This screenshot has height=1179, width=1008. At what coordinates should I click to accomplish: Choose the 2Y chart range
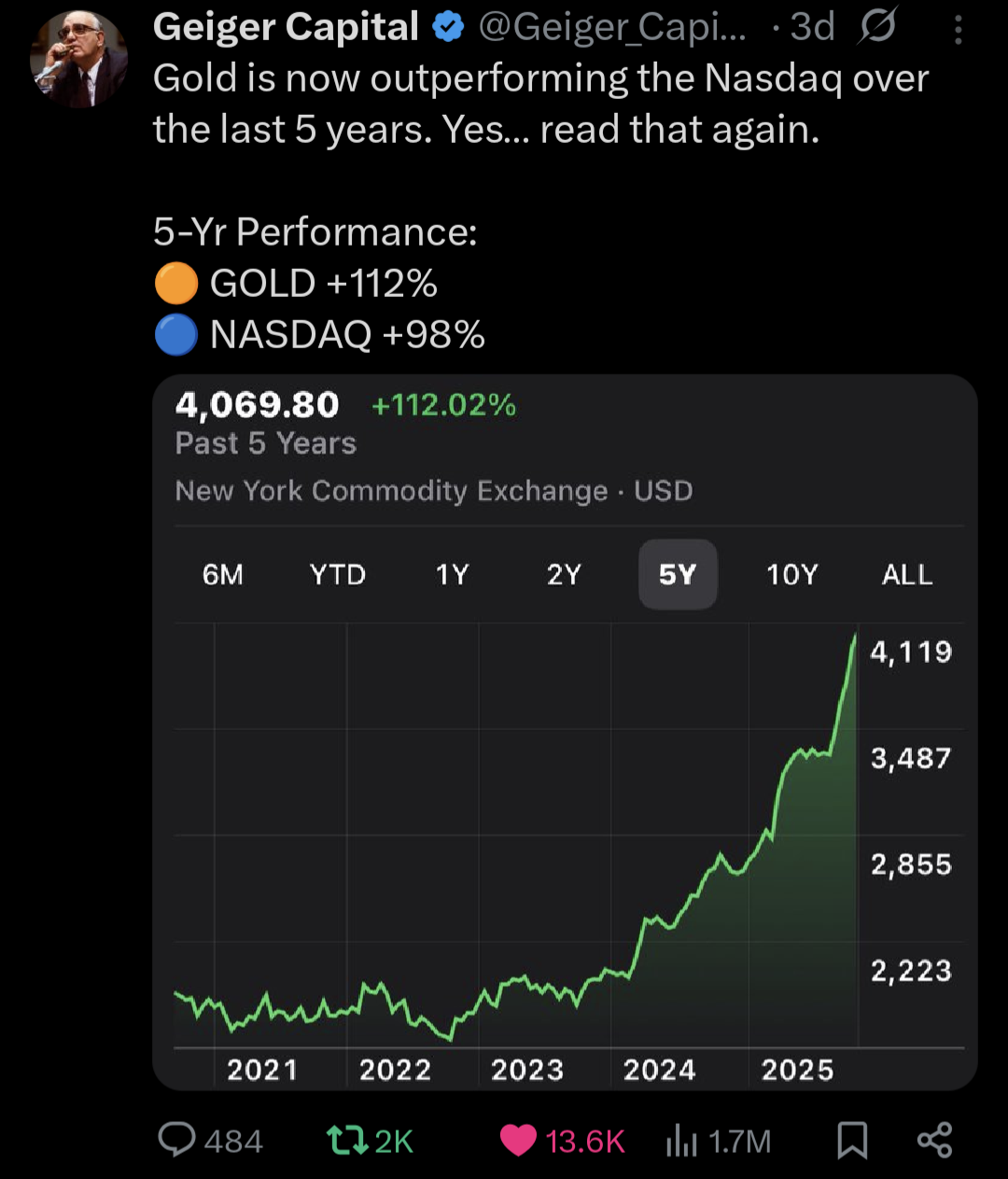(x=564, y=574)
